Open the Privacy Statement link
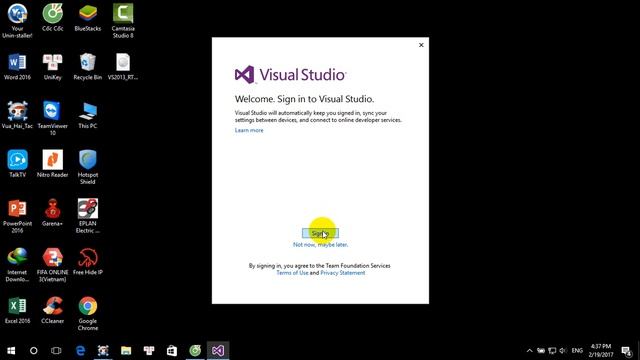The width and height of the screenshot is (640, 360). 343,273
